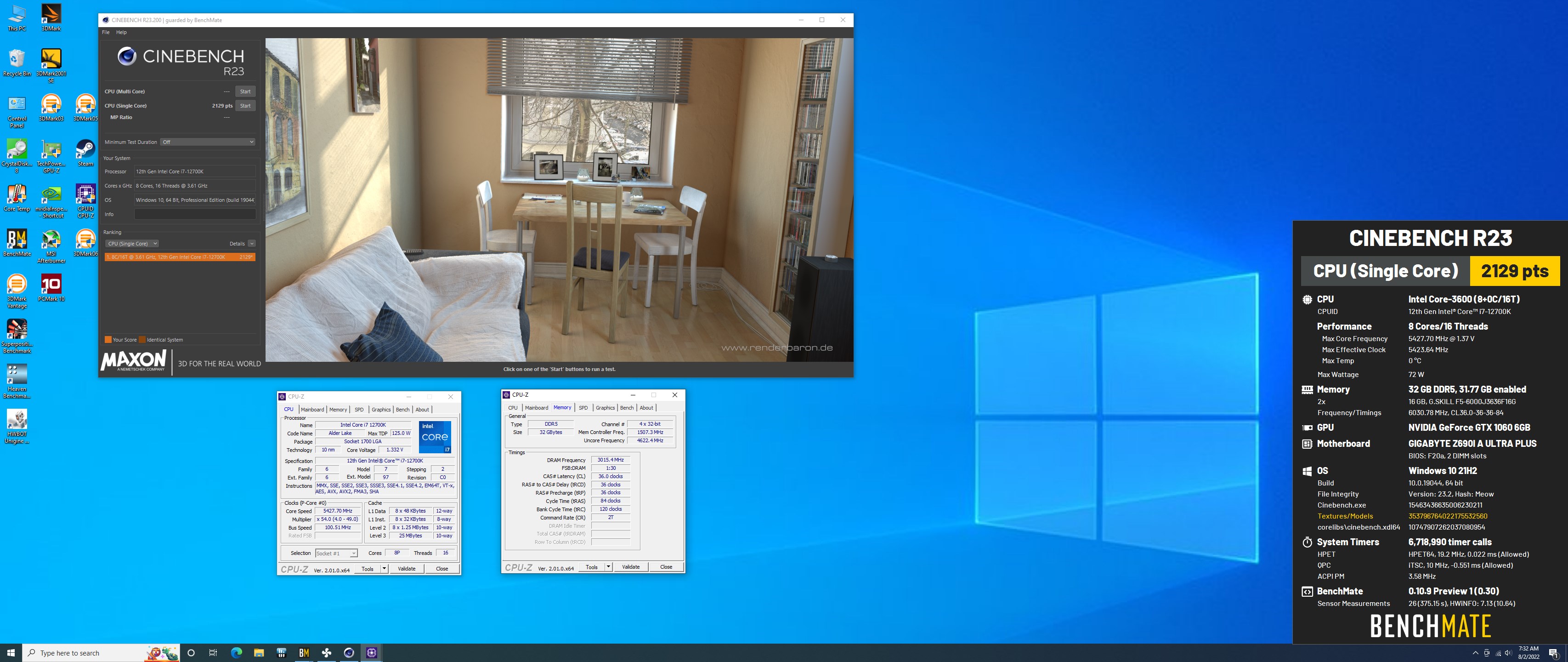Click the Info input field in Cinebench

click(195, 214)
